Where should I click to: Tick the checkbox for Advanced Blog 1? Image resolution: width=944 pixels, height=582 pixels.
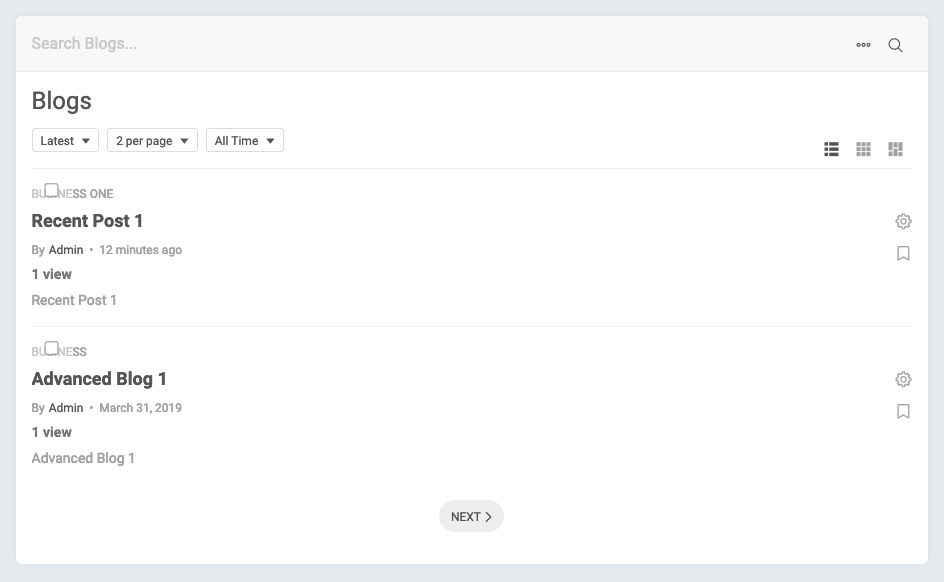(x=52, y=348)
